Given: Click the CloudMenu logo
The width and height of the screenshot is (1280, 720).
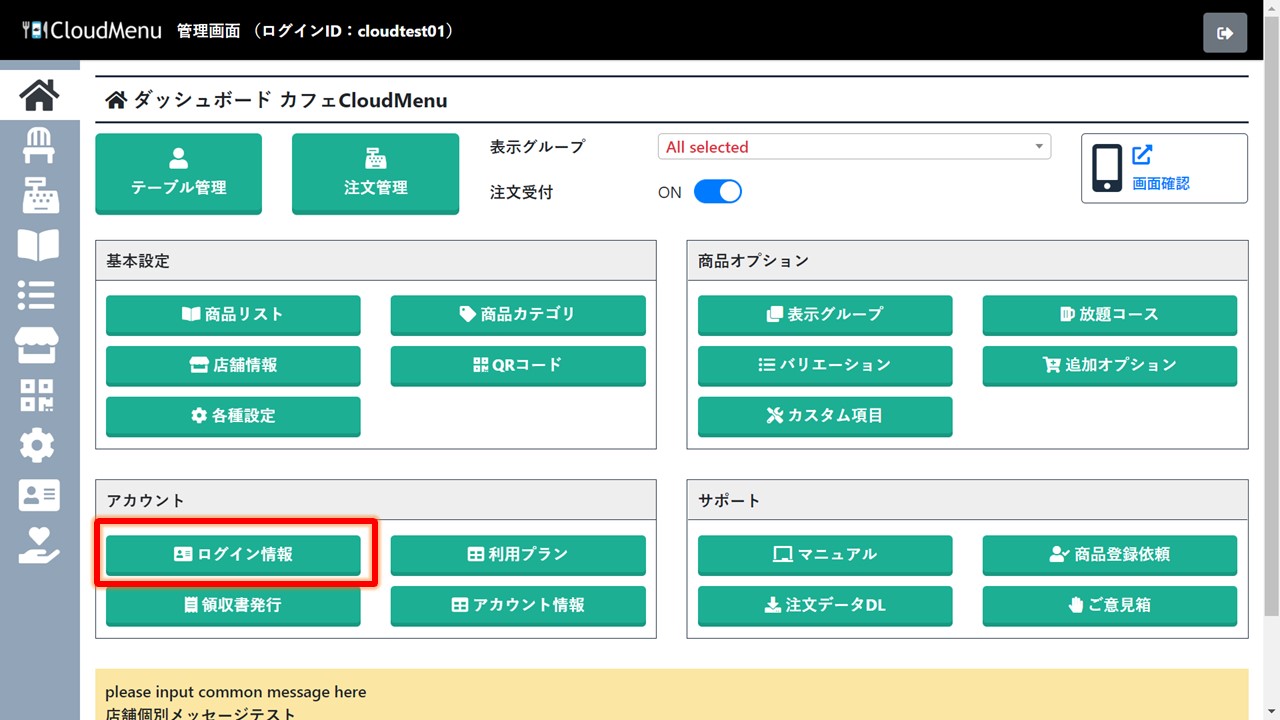Looking at the screenshot, I should [x=92, y=30].
